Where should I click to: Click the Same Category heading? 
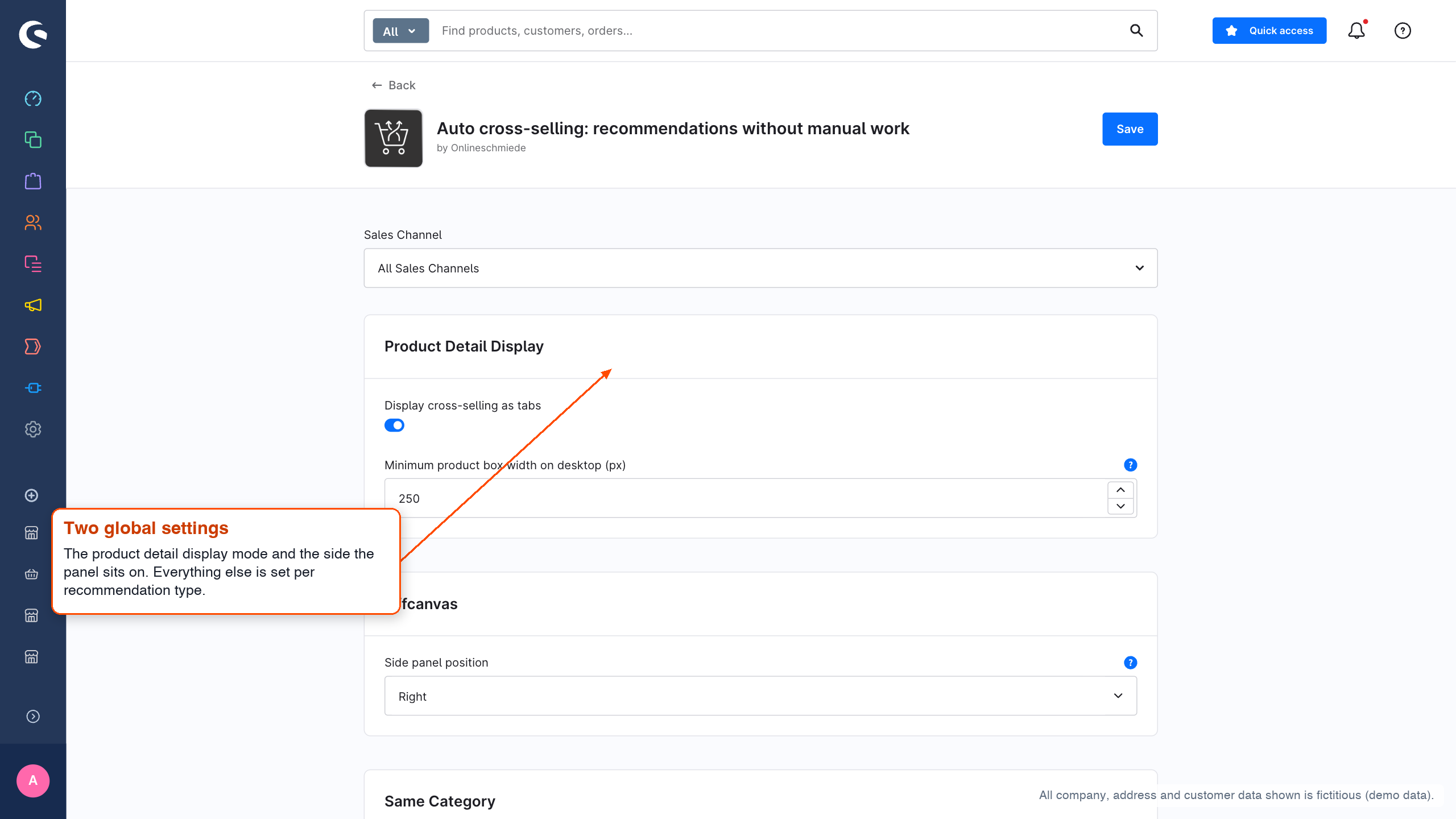440,801
